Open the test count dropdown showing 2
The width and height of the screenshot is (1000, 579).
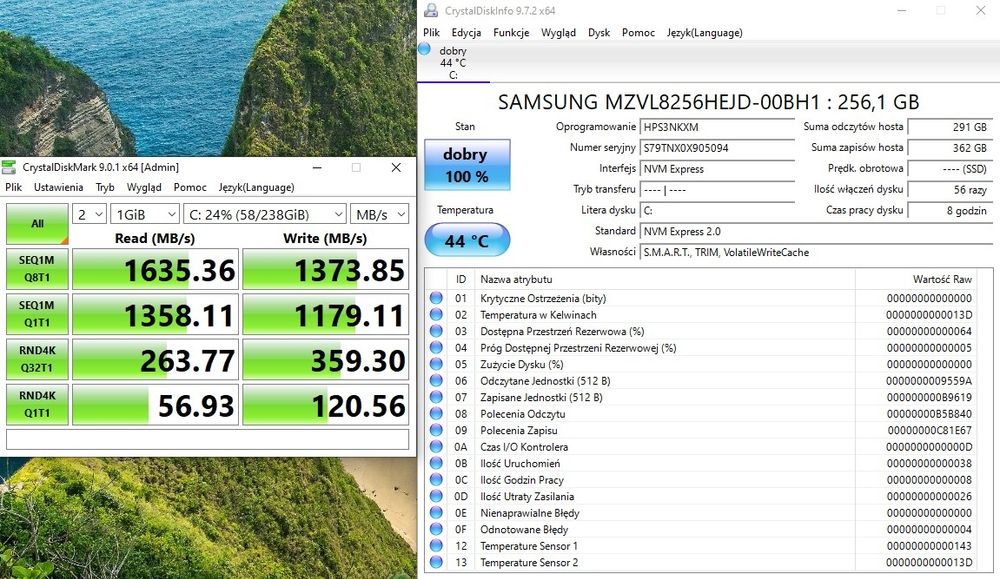89,214
